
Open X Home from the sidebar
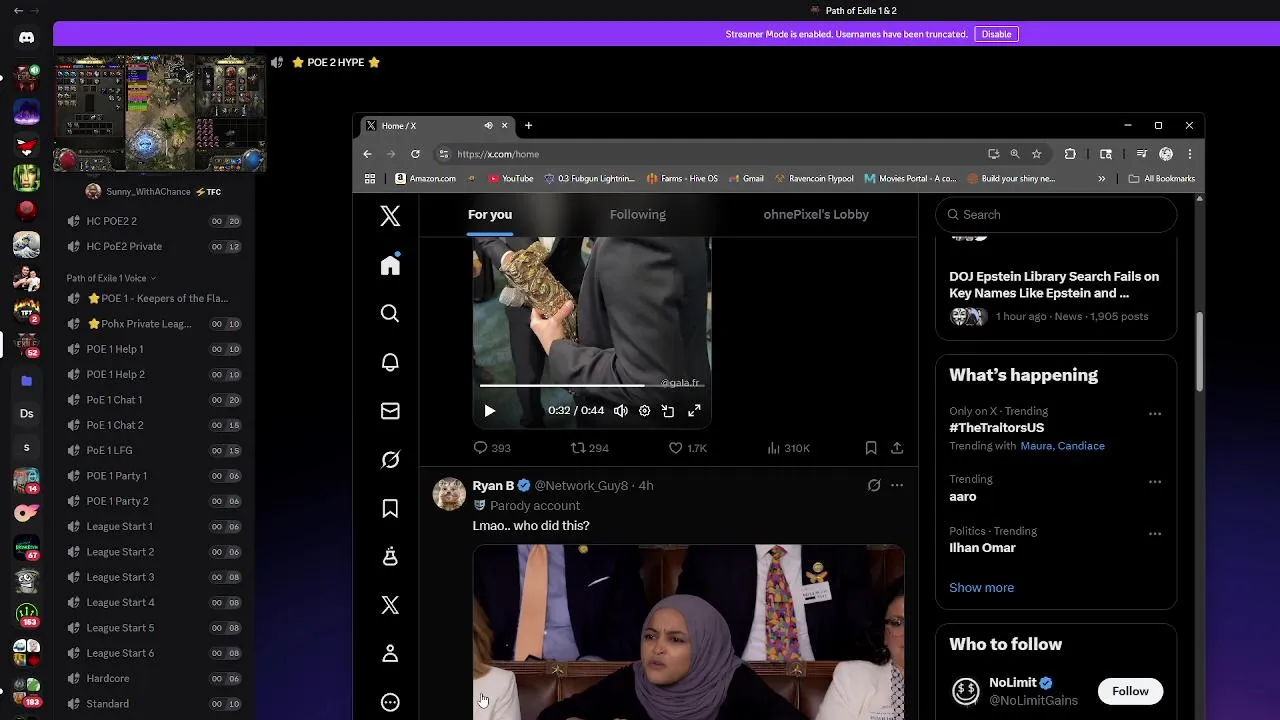pos(390,265)
